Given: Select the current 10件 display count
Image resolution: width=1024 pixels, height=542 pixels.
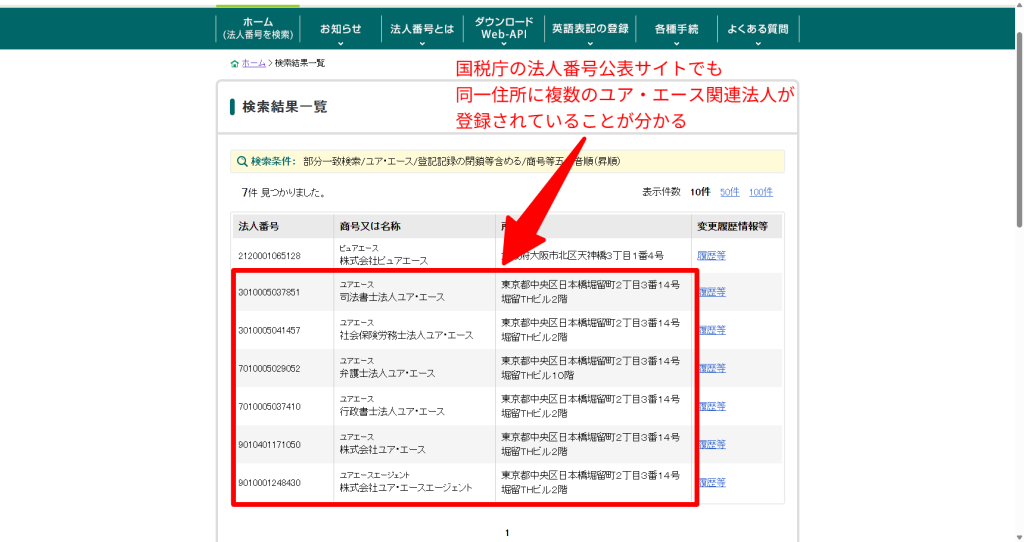Looking at the screenshot, I should pyautogui.click(x=700, y=192).
